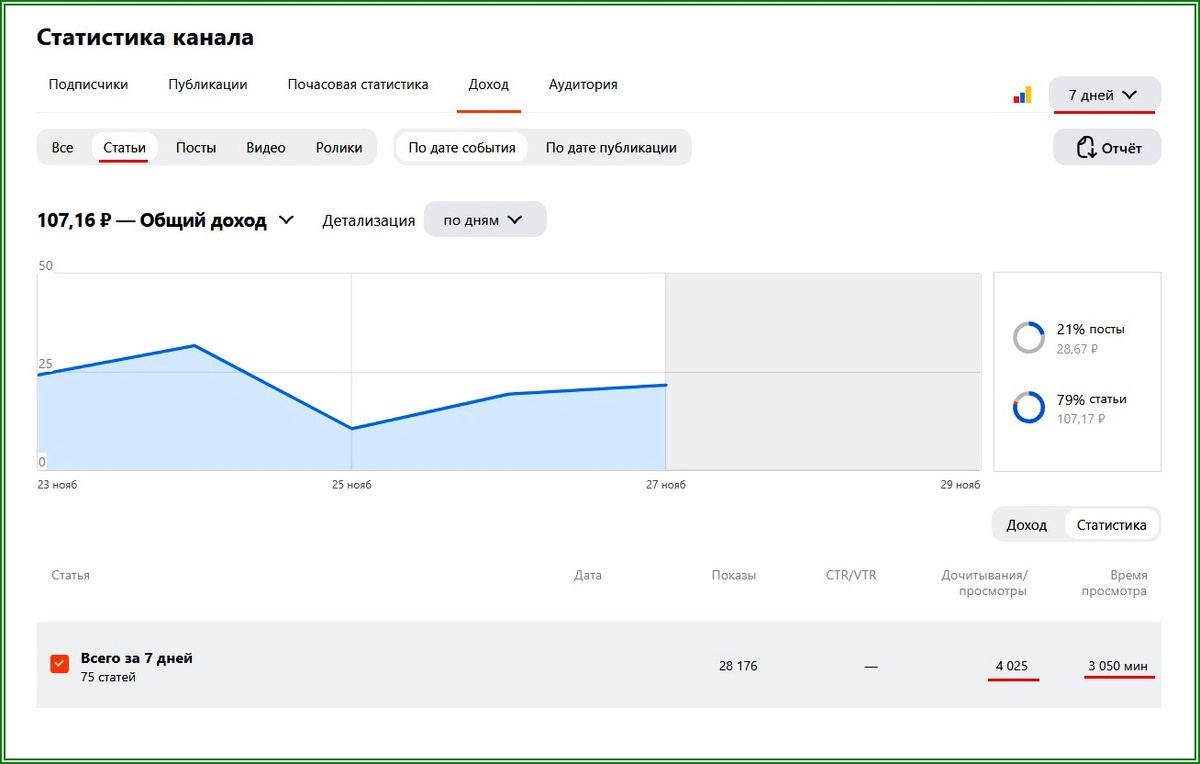Click the Отчёт button

pyautogui.click(x=1107, y=148)
